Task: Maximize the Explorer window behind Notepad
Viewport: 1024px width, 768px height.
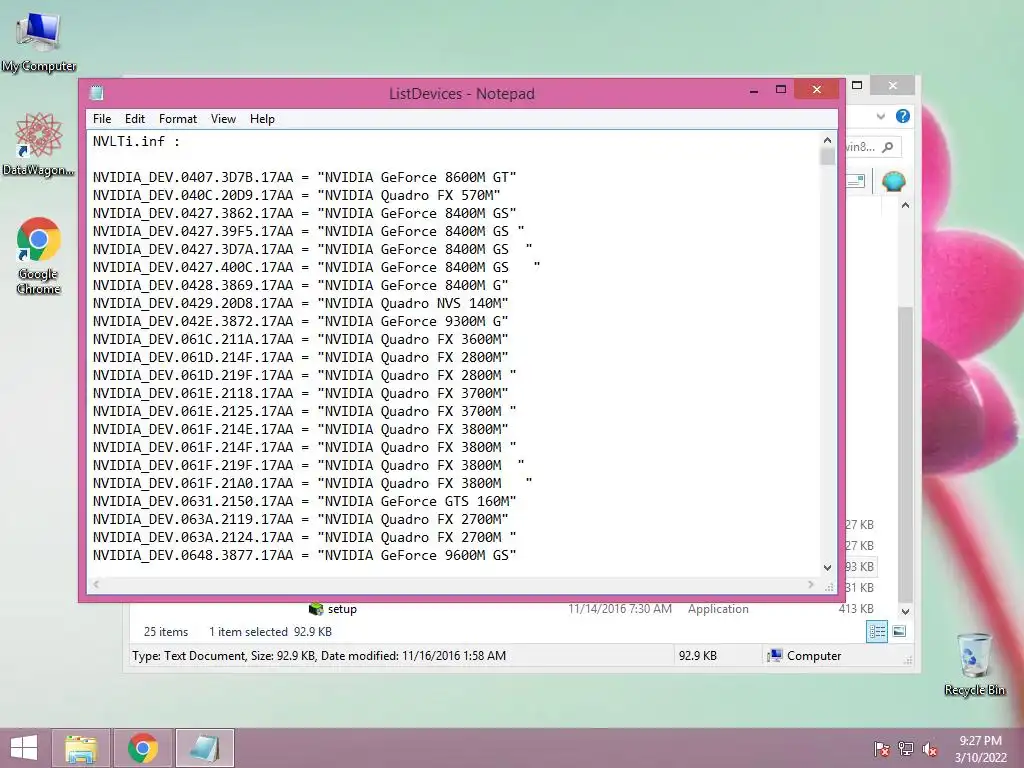Action: coord(857,86)
